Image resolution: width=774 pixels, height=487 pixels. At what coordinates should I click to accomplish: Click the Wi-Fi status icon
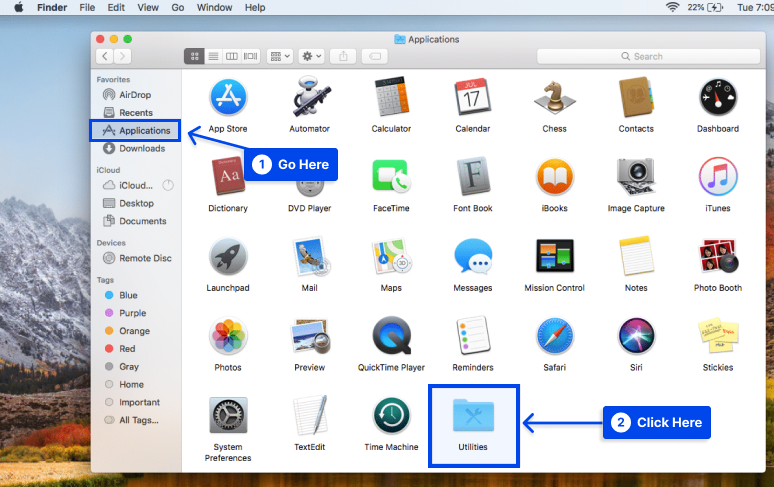pyautogui.click(x=672, y=7)
